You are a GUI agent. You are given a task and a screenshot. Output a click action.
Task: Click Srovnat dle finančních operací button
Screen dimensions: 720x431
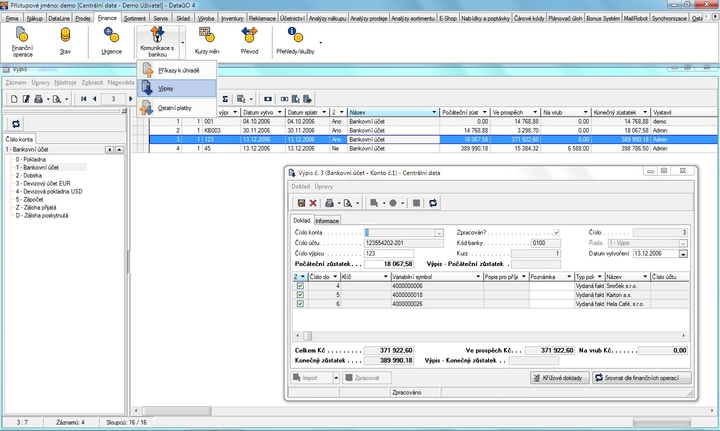click(641, 378)
